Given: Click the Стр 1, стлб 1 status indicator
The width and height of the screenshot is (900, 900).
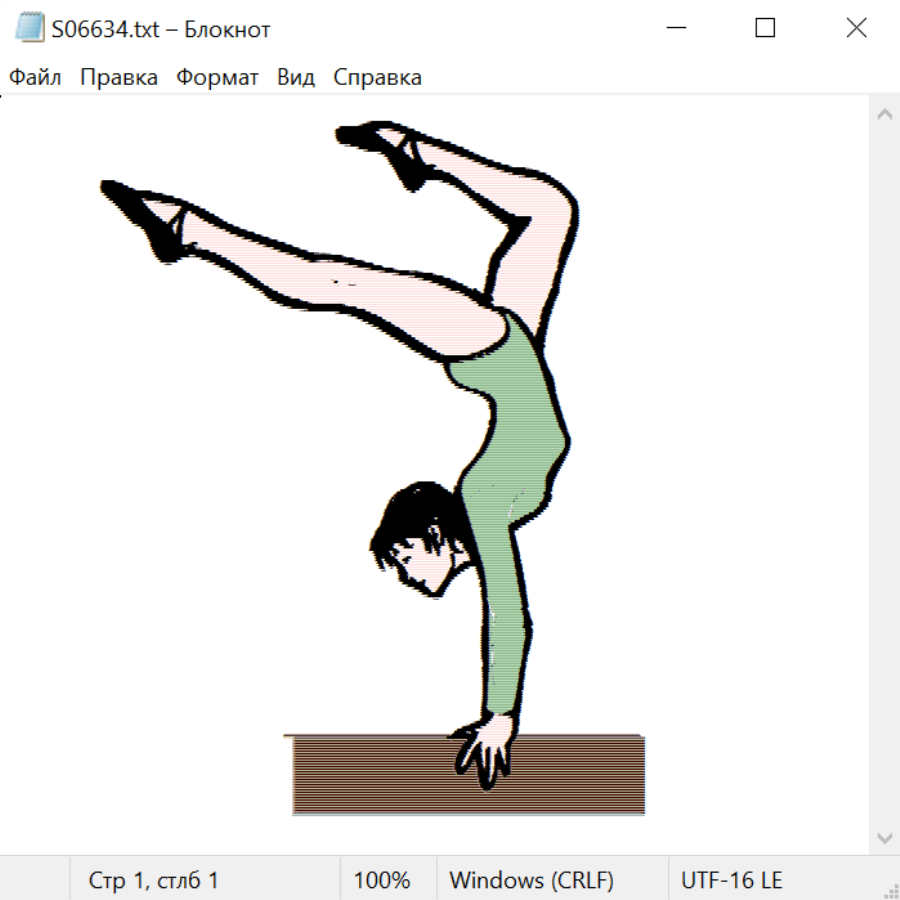Looking at the screenshot, I should click(x=153, y=880).
